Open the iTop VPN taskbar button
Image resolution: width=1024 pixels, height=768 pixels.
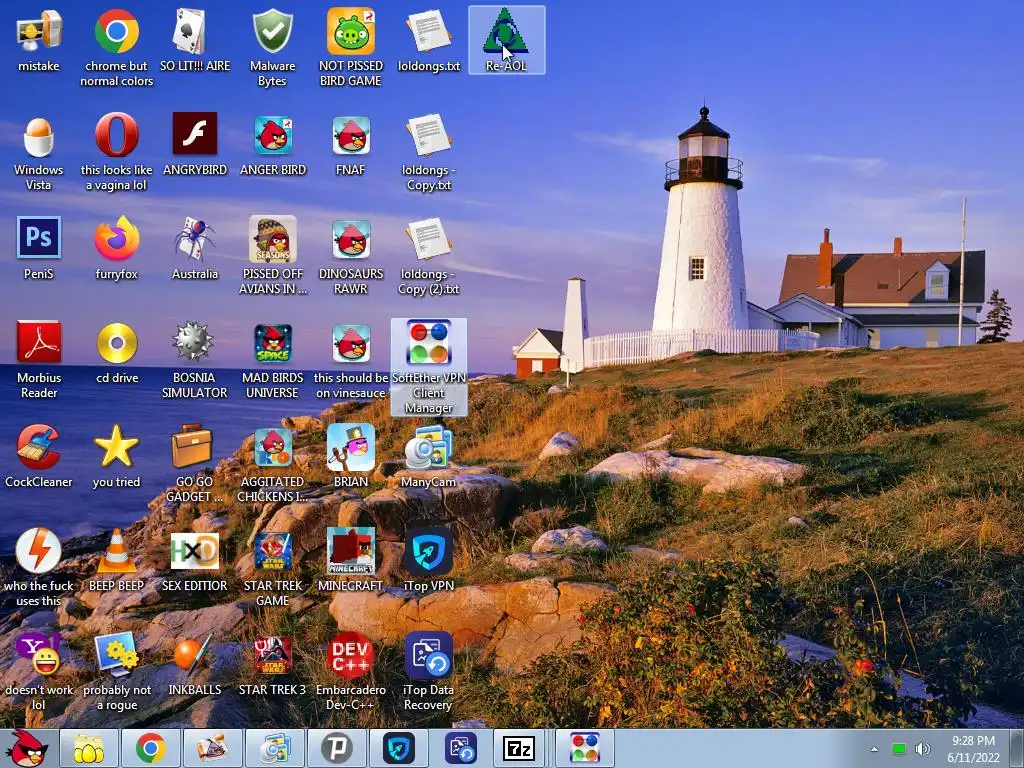point(399,748)
